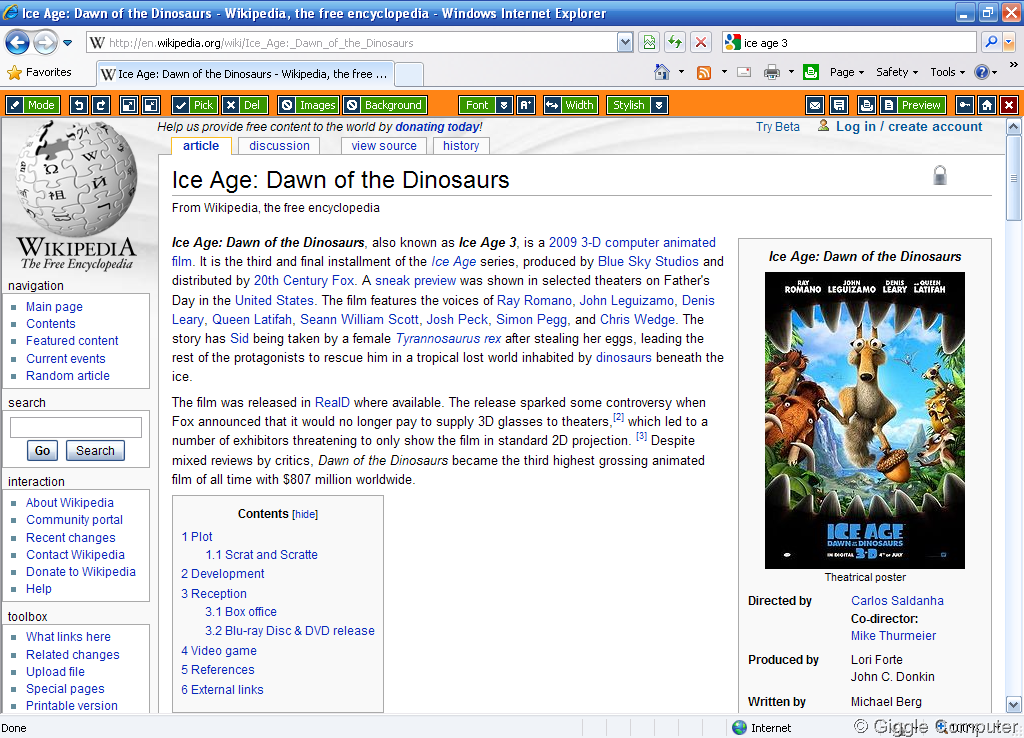The width and height of the screenshot is (1024, 738).
Task: Expand the command bar overflow chevron
Action: coord(1013,65)
